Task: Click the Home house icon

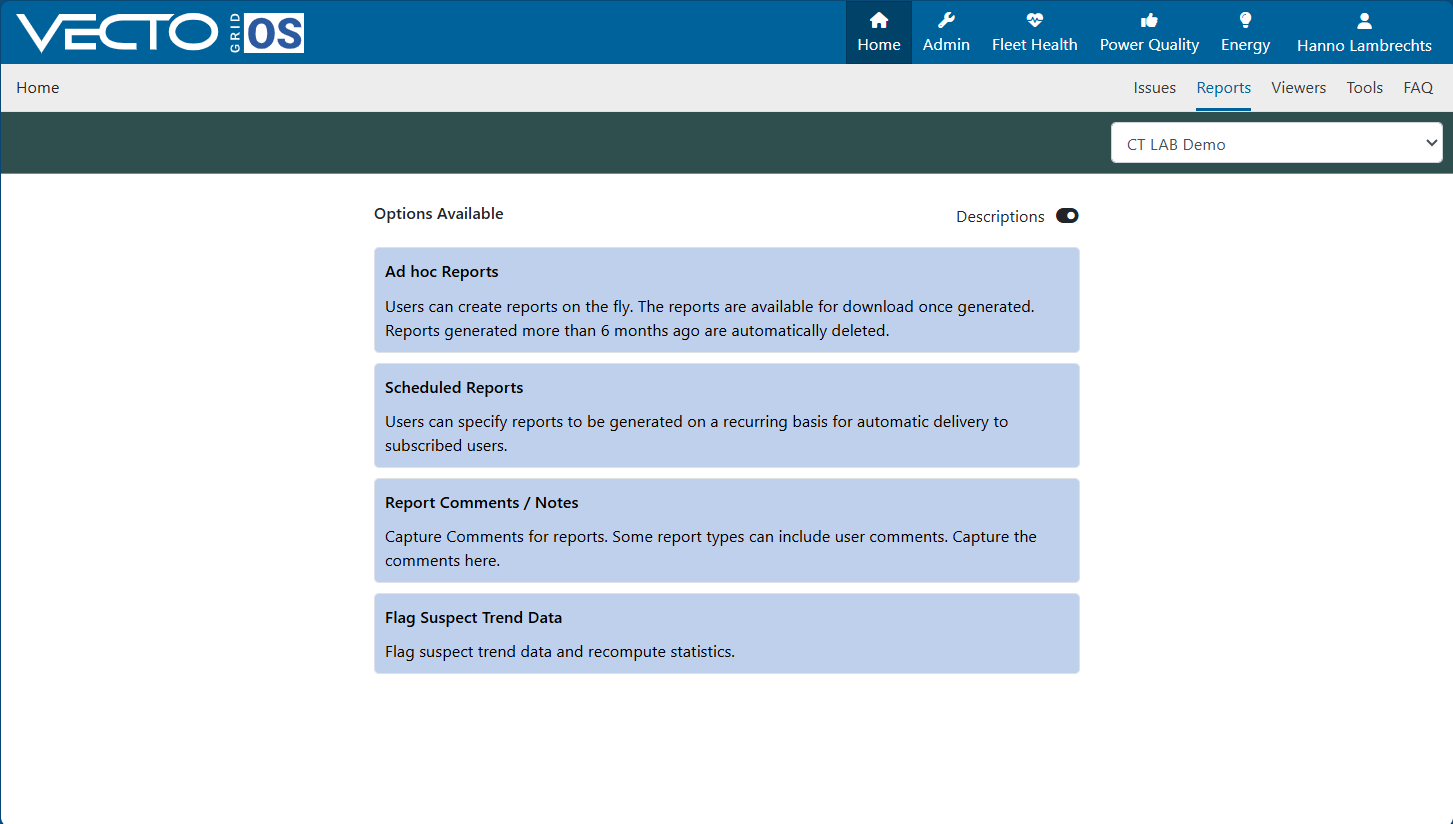Action: (879, 20)
